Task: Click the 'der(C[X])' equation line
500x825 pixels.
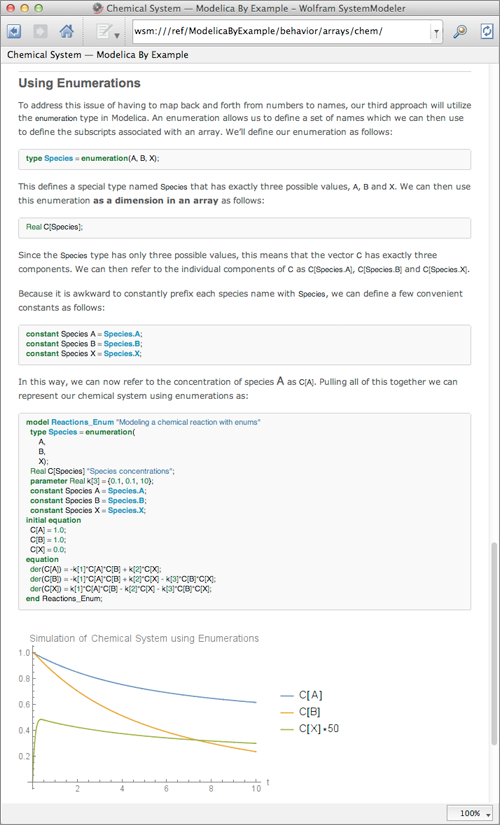Action: click(121, 589)
